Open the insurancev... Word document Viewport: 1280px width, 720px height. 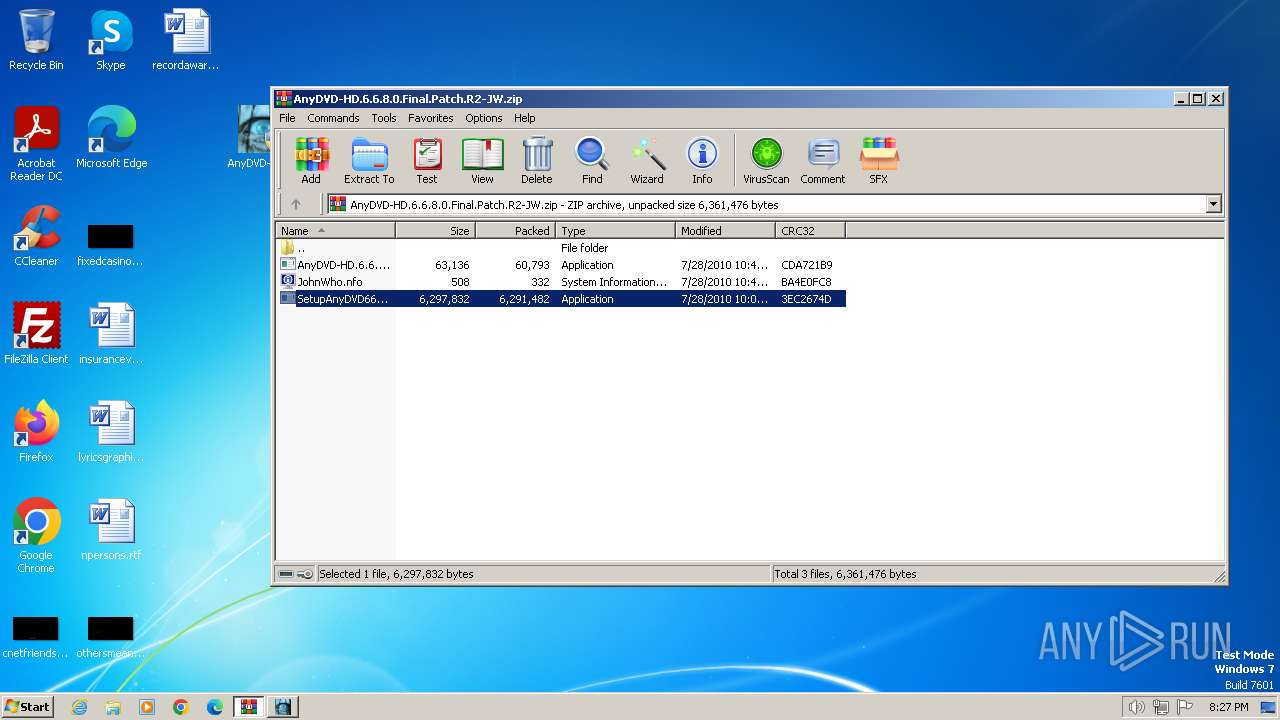pos(111,334)
